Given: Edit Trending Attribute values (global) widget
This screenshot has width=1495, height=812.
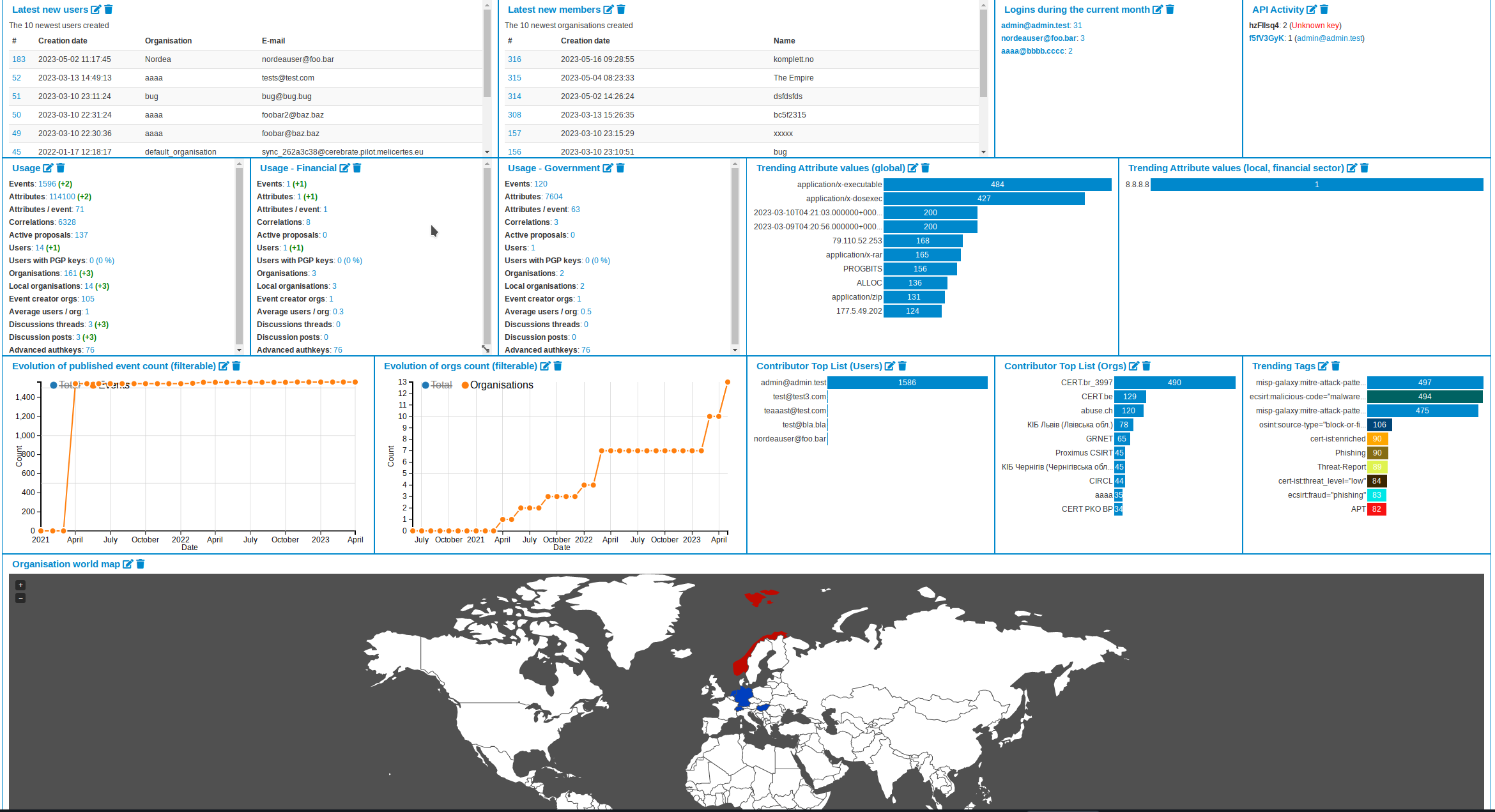Looking at the screenshot, I should 913,168.
